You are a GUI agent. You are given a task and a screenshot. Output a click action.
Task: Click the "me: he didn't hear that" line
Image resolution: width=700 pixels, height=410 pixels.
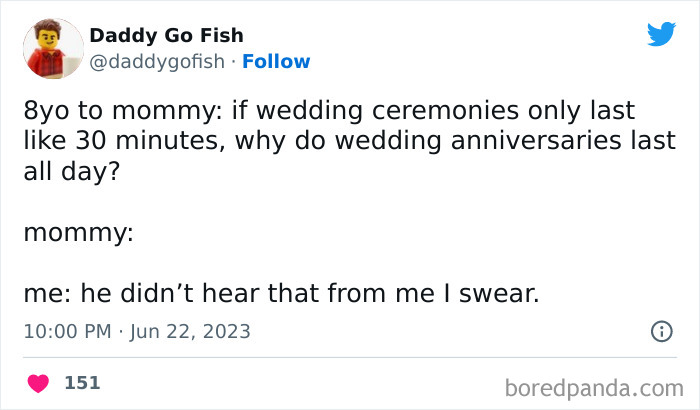coord(280,294)
